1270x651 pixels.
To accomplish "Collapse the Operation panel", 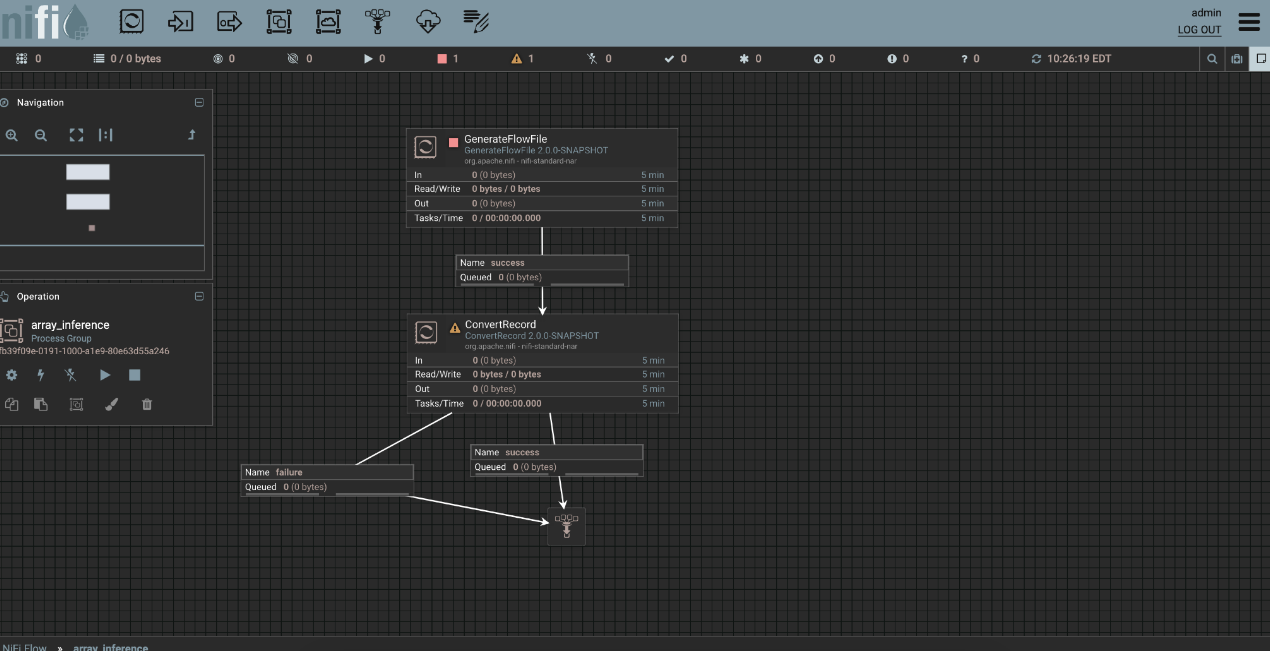I will coord(199,297).
